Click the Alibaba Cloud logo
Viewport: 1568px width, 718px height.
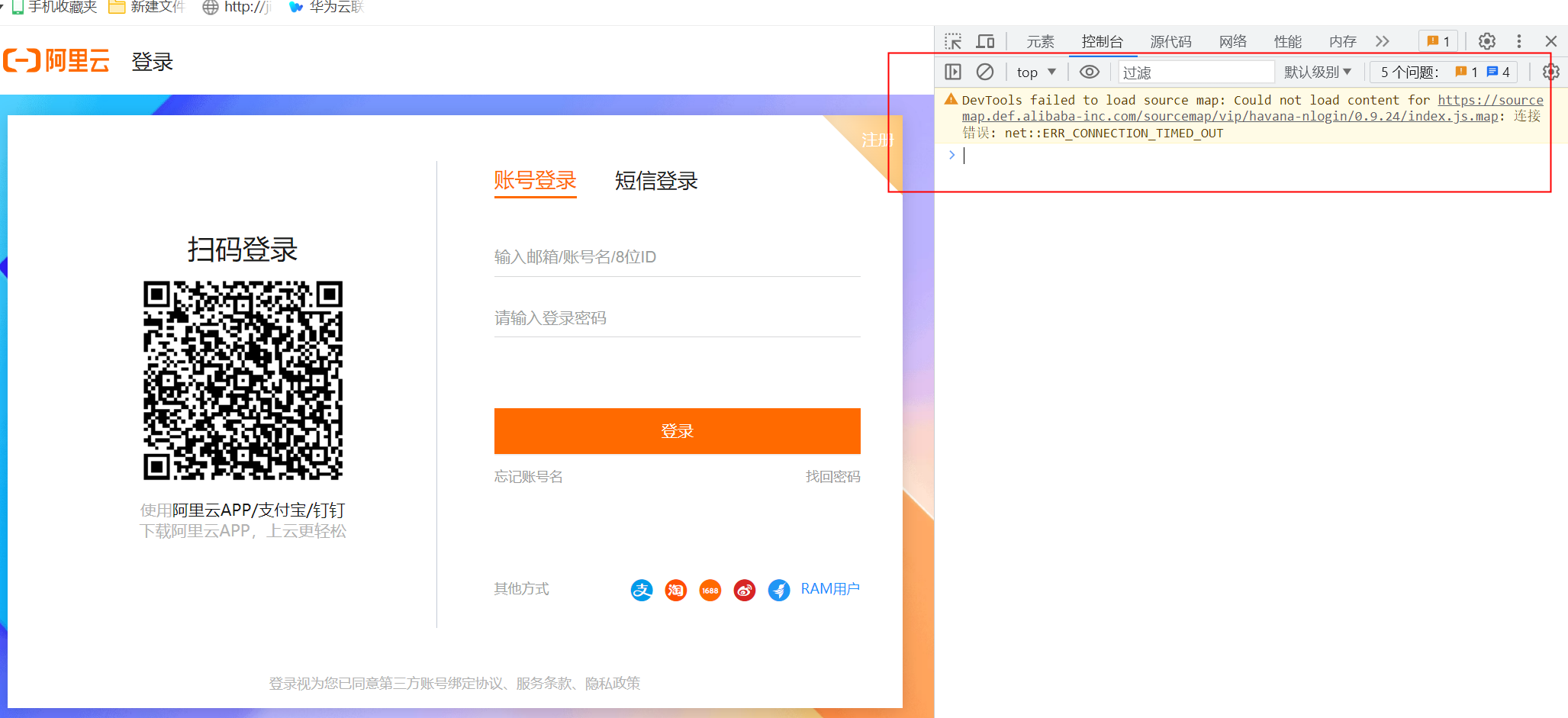(56, 60)
